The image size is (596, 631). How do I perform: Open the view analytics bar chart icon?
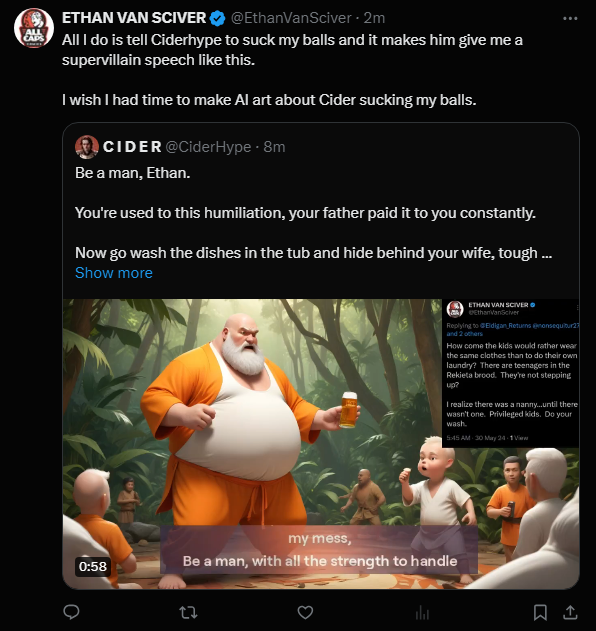(x=422, y=613)
